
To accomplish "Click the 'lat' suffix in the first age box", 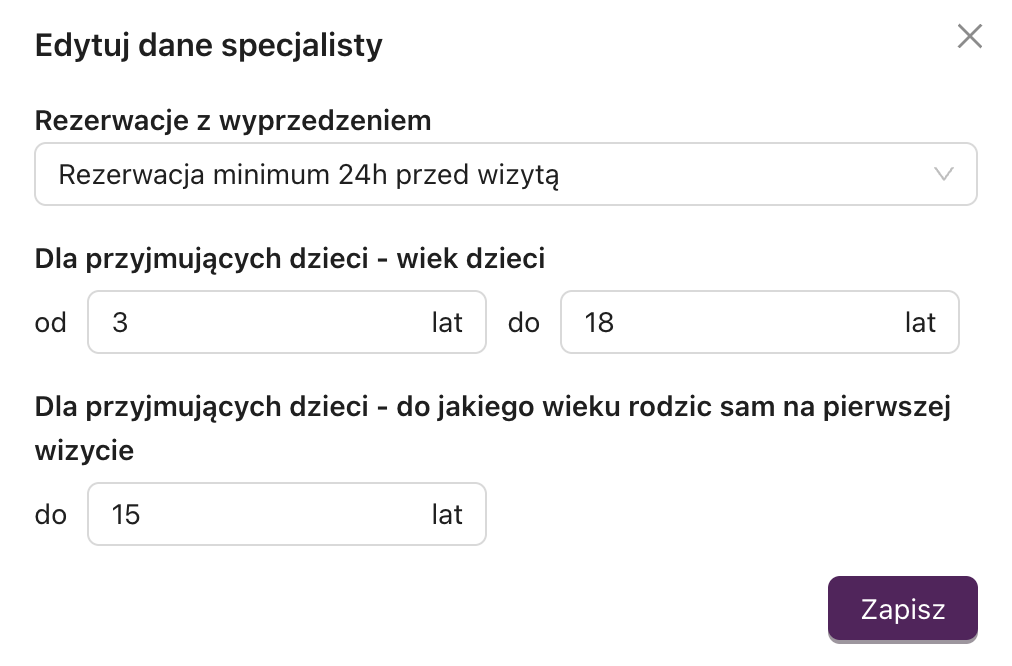I will 448,322.
